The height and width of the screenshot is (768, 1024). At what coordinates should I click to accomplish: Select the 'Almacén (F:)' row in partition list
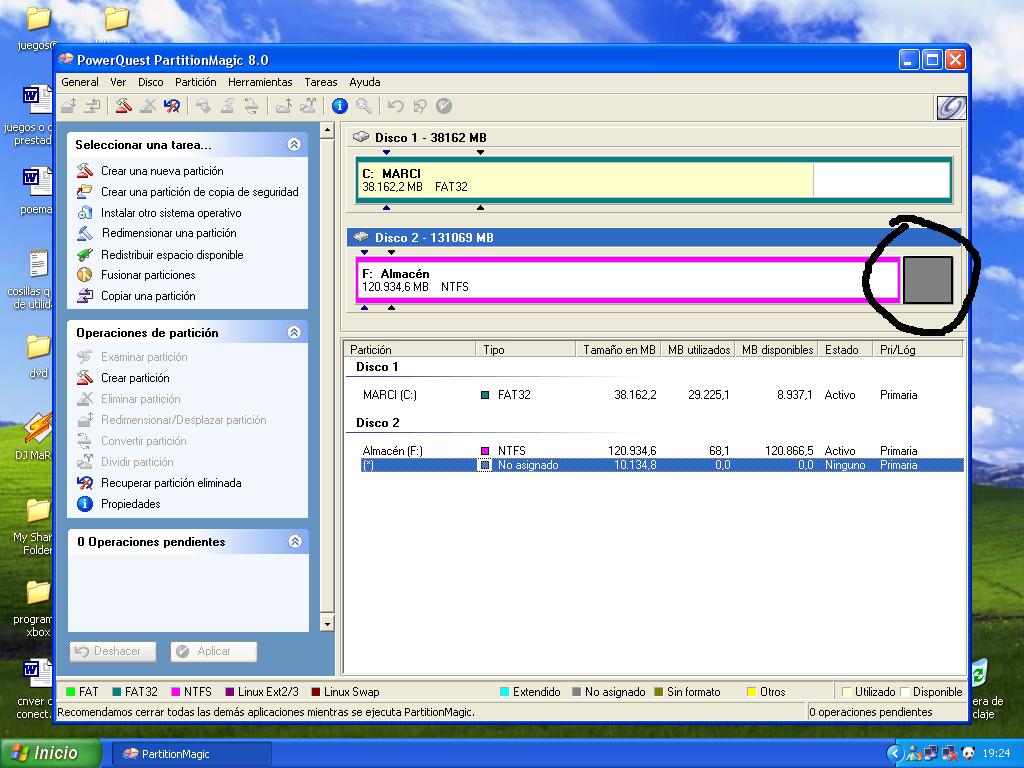pyautogui.click(x=653, y=451)
